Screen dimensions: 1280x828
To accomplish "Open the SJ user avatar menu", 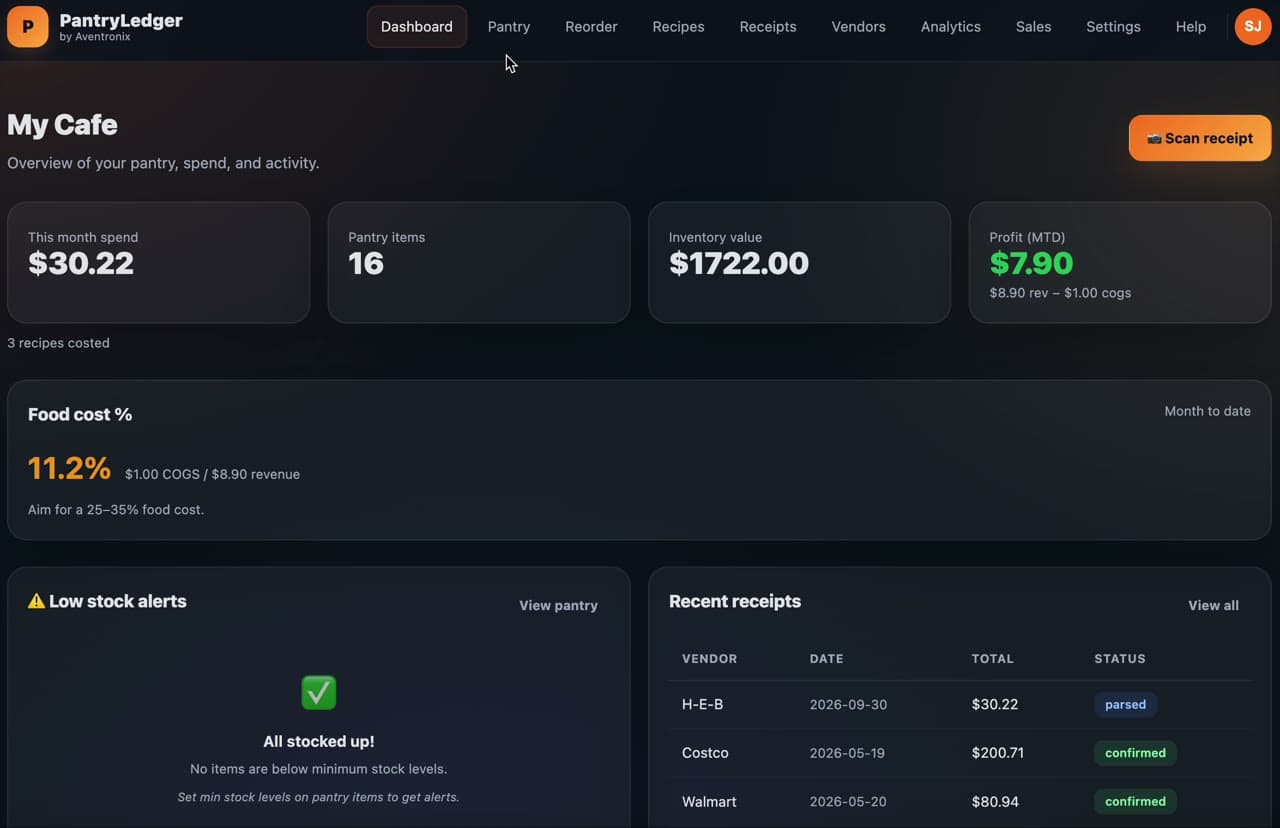I will point(1253,27).
